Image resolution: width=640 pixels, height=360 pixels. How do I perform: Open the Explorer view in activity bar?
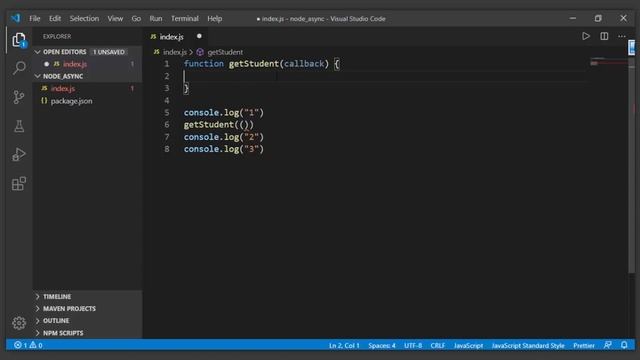pyautogui.click(x=19, y=40)
